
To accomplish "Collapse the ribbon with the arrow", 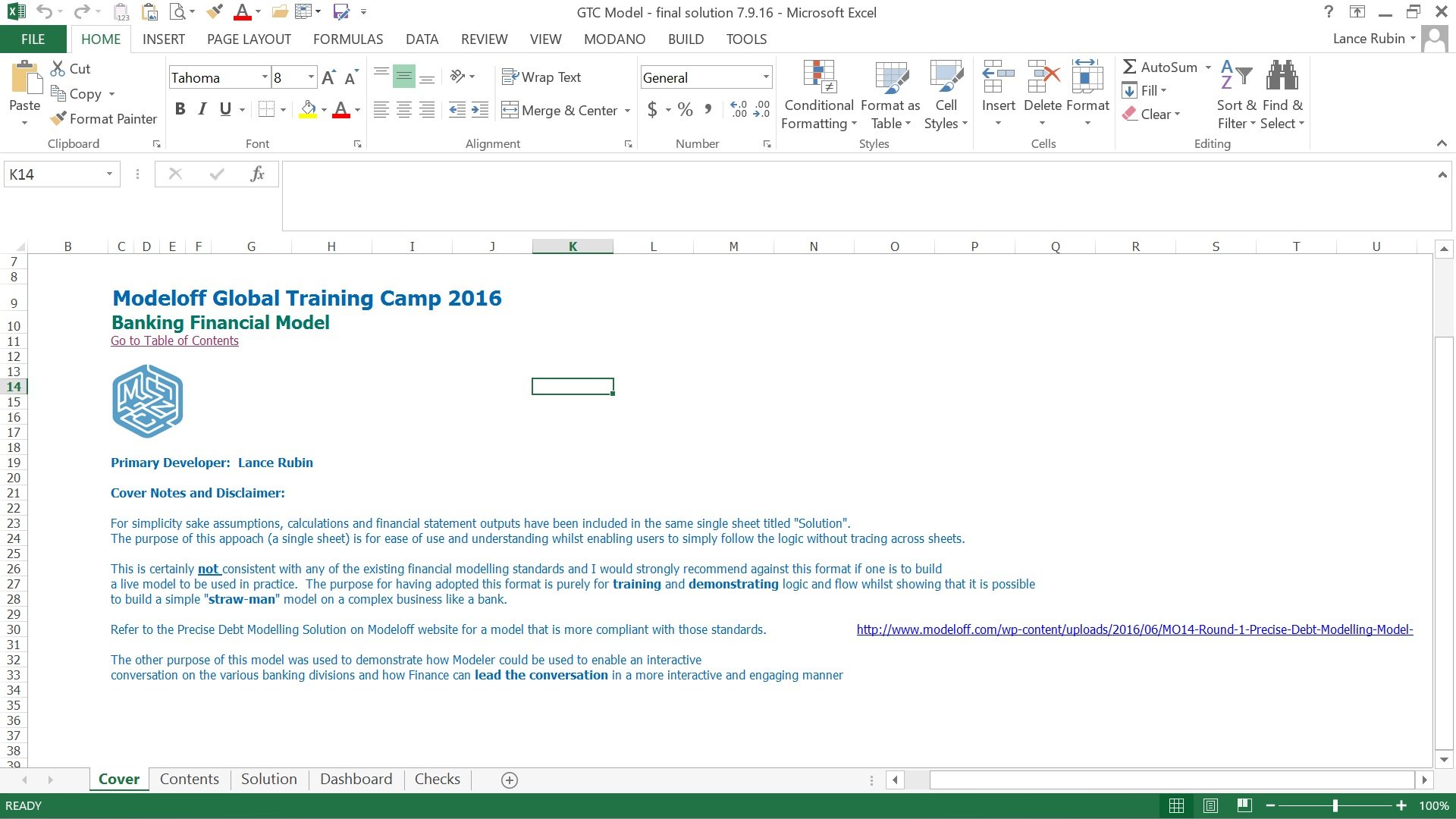I will click(1442, 143).
